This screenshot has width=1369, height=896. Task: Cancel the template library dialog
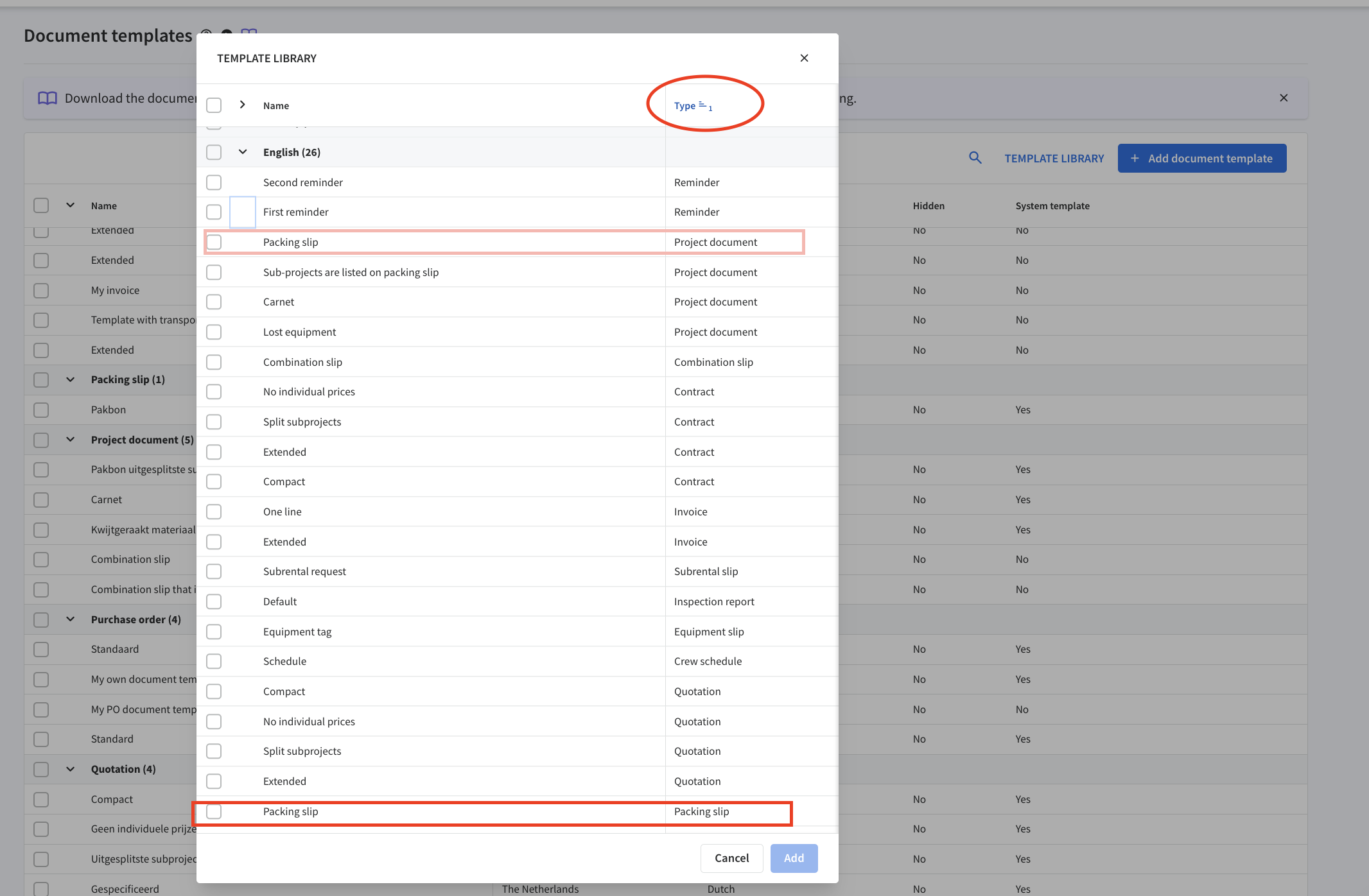click(731, 858)
